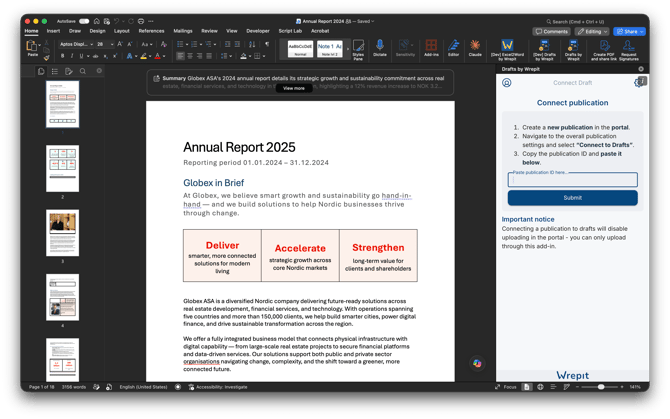
Task: Toggle italic formatting
Action: tap(72, 56)
